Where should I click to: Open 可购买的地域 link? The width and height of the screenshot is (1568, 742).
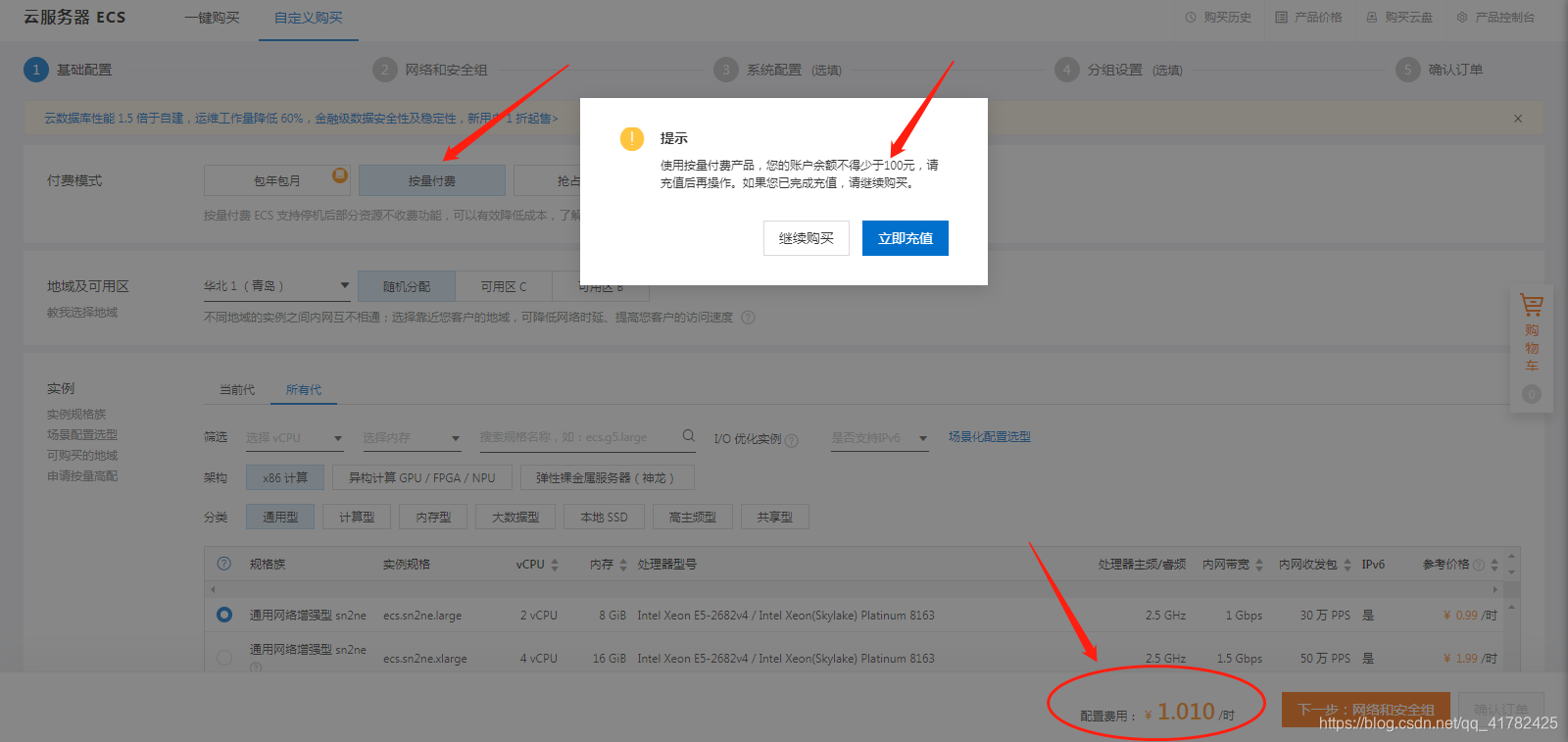82,456
